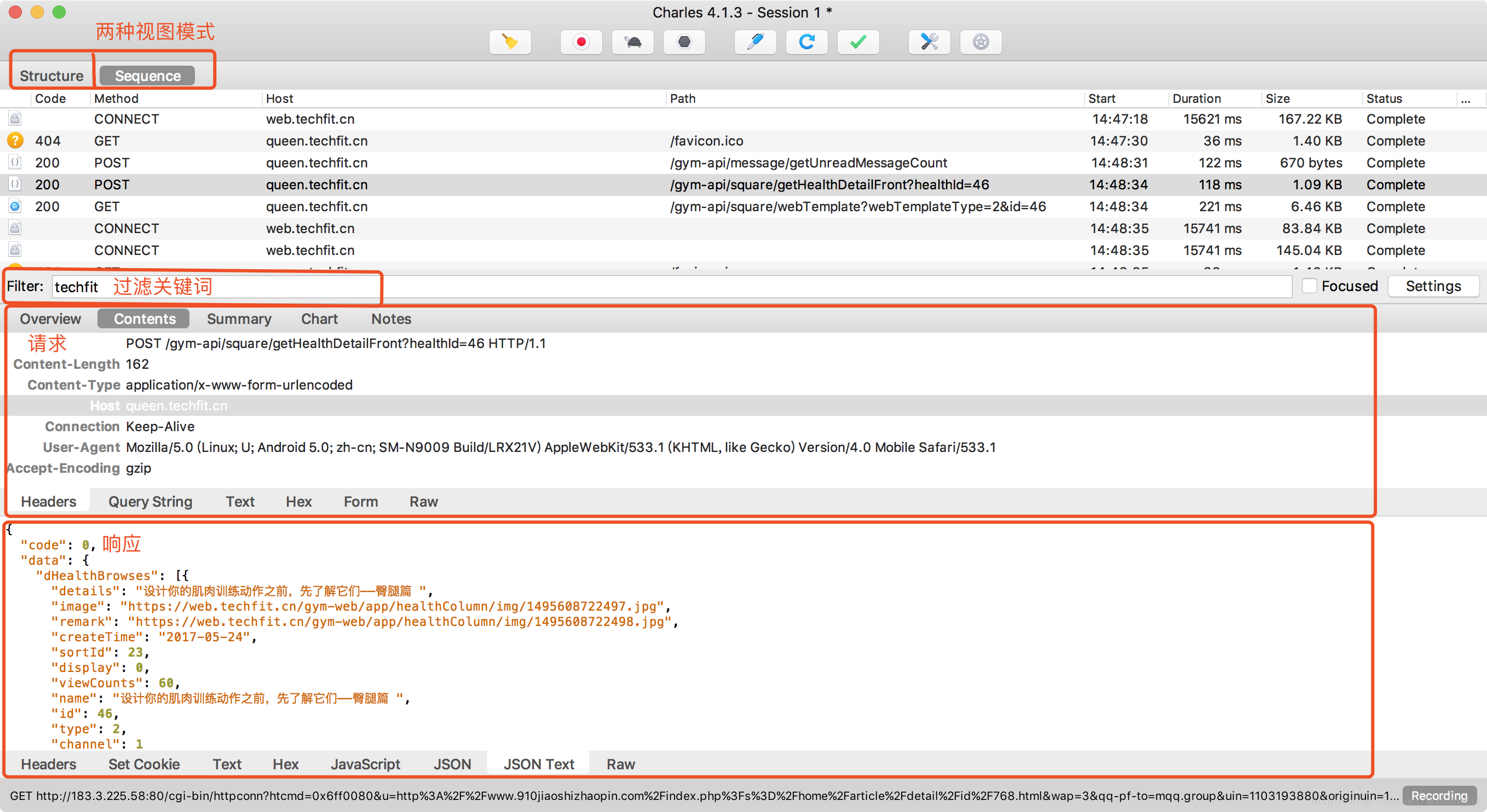Click the "viewCounts": 60 line in response
Screen dimensions: 1487x812
[116, 683]
